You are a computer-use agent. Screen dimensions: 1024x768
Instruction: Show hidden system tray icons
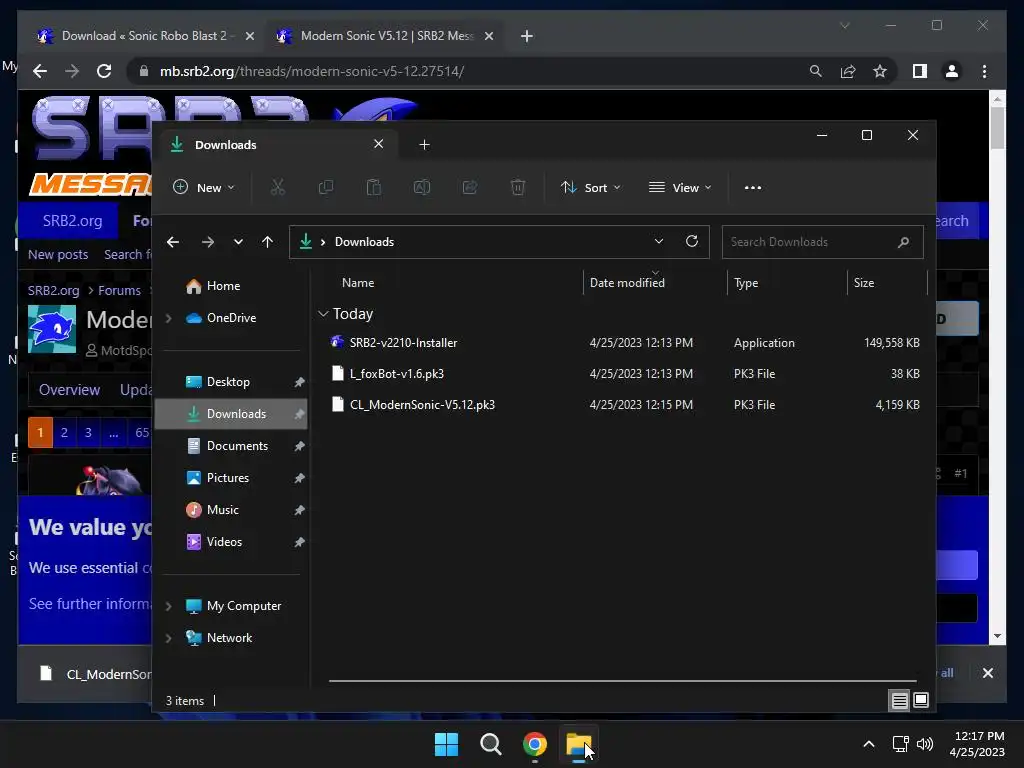869,744
